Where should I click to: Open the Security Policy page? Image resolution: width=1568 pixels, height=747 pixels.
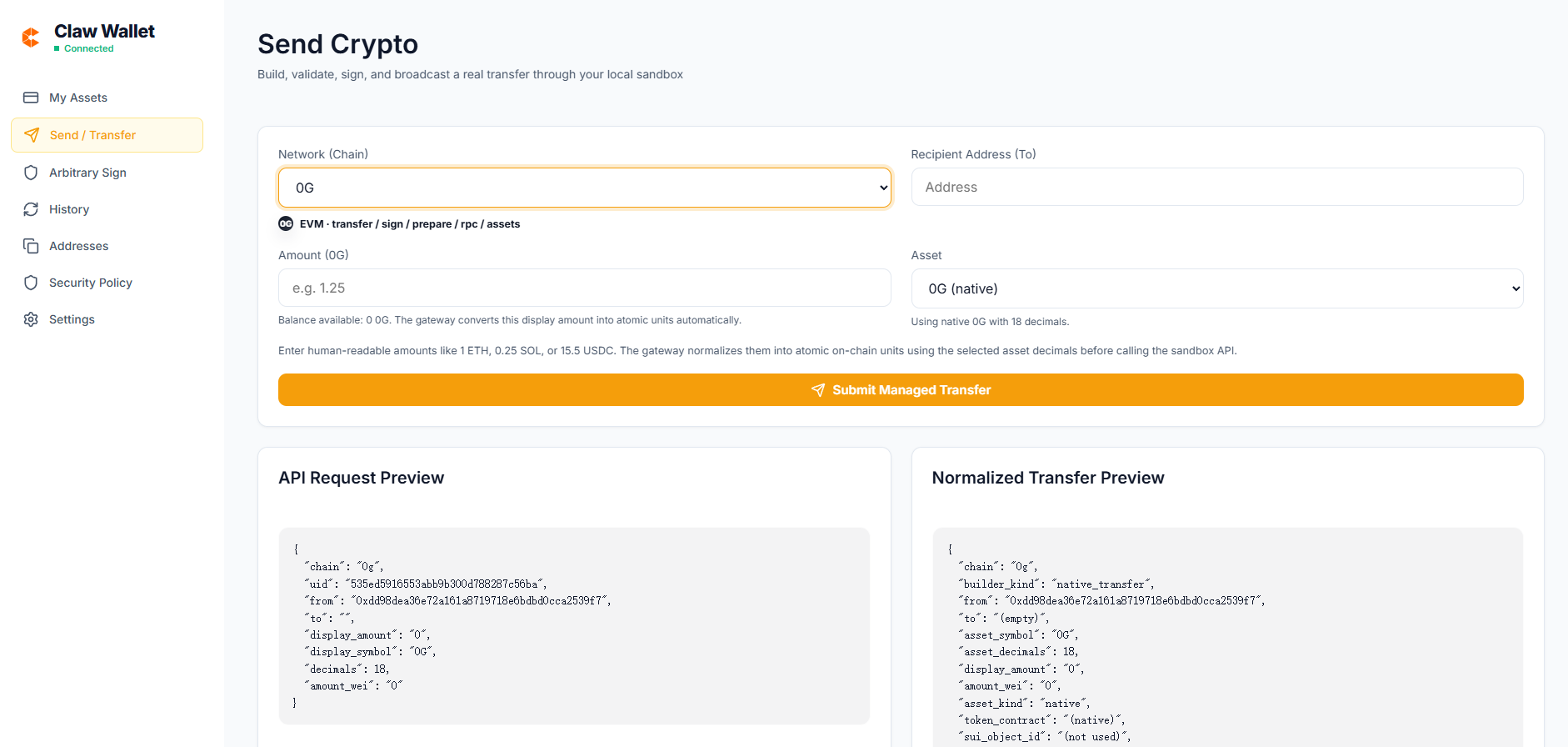91,283
